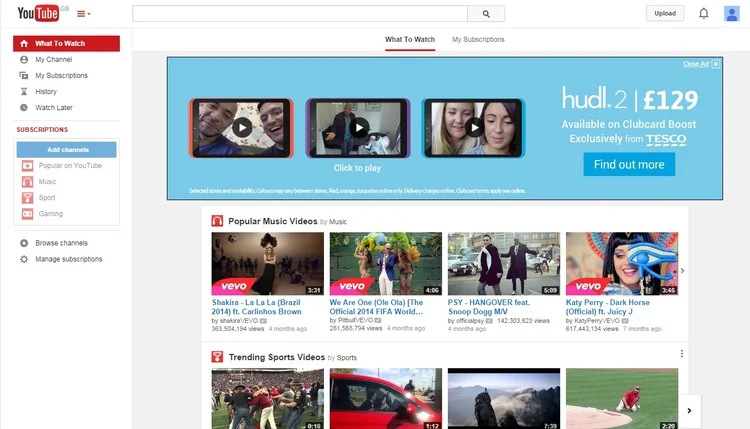Open the officialpsy channel link
Screen dimensions: 750x429
click(x=470, y=321)
